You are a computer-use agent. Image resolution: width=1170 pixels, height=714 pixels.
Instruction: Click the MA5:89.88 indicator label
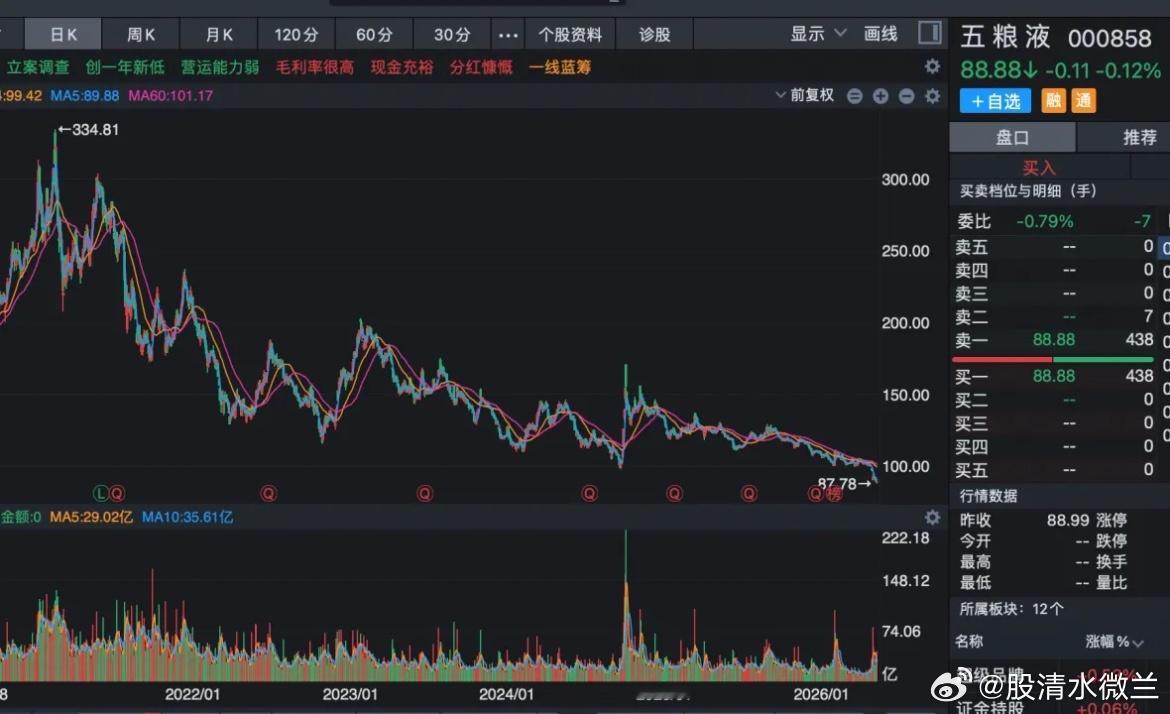click(x=84, y=95)
